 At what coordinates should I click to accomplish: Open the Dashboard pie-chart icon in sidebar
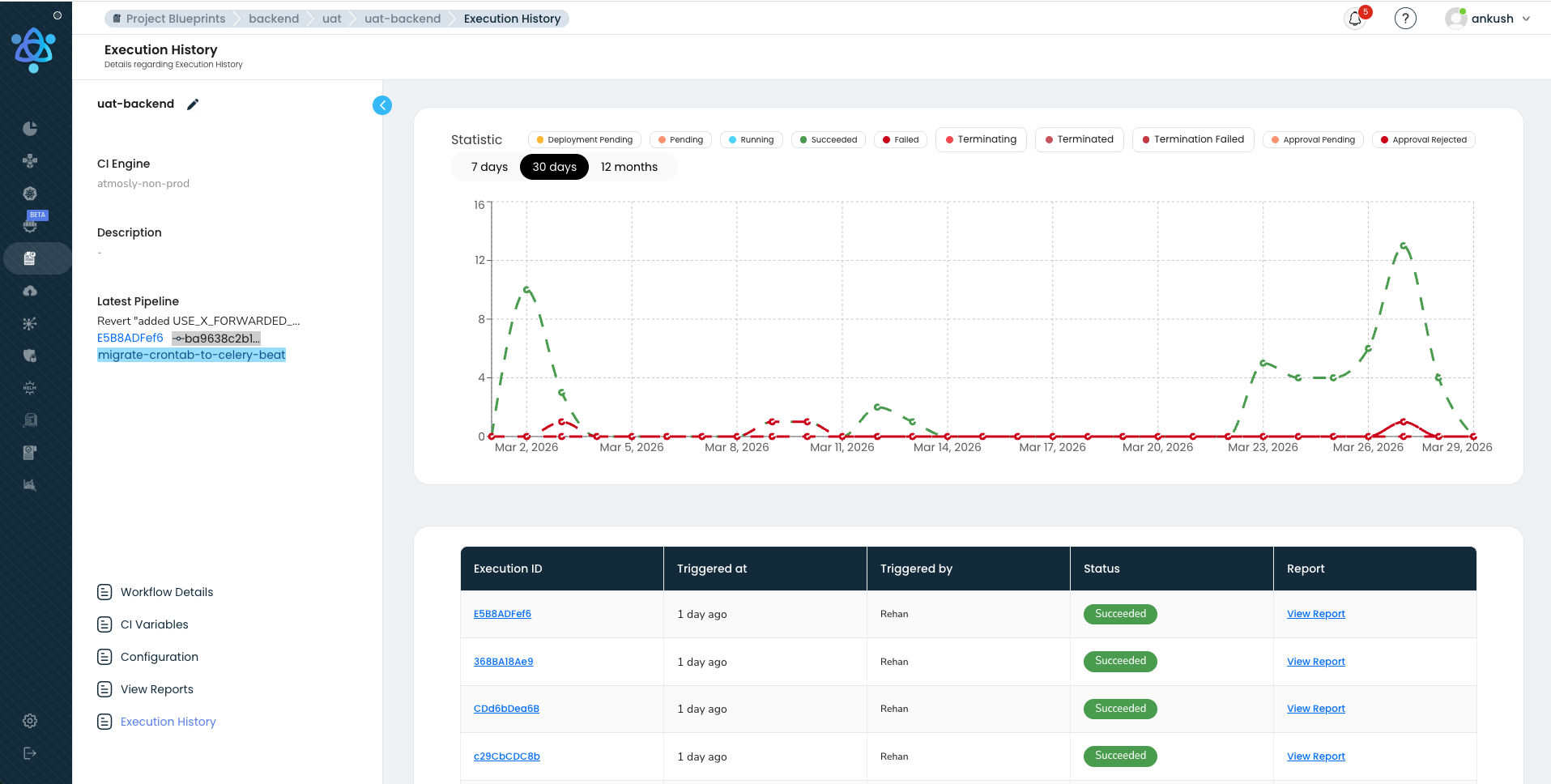(29, 128)
